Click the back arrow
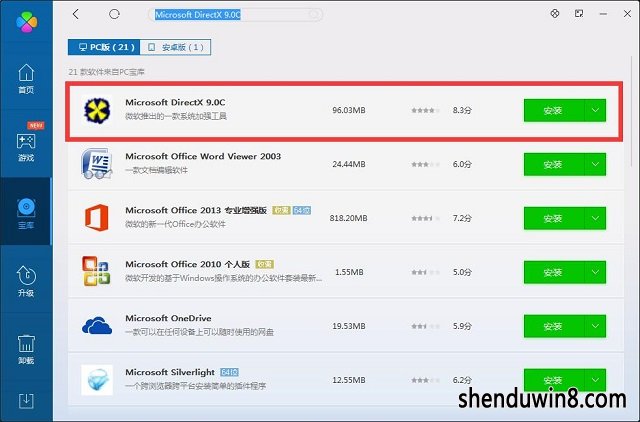 click(x=76, y=14)
